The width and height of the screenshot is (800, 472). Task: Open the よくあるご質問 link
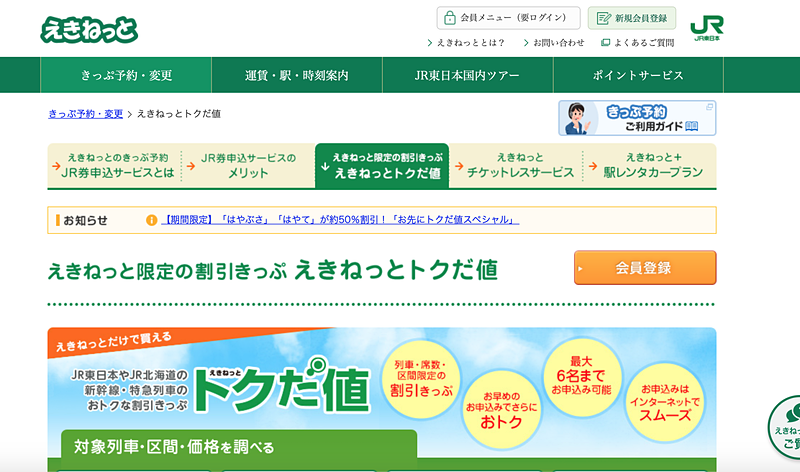tap(638, 43)
